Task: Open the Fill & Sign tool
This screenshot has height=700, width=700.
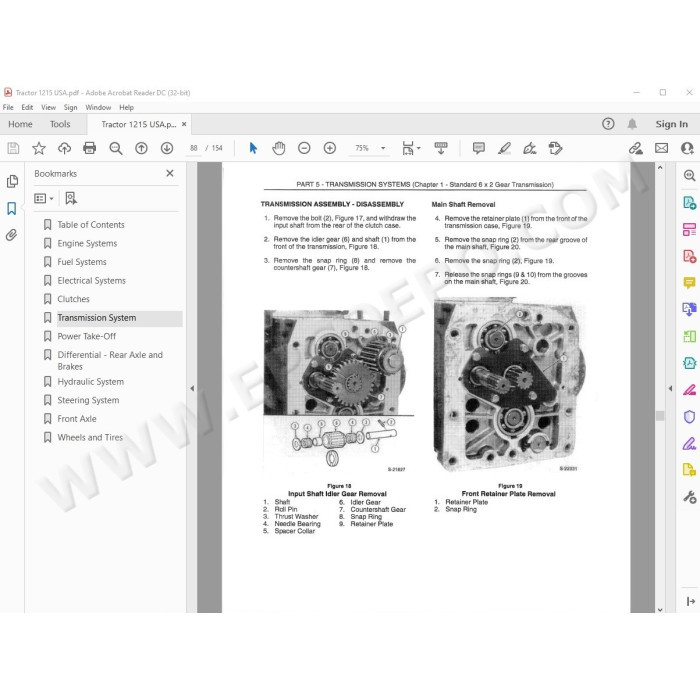Action: click(x=689, y=443)
